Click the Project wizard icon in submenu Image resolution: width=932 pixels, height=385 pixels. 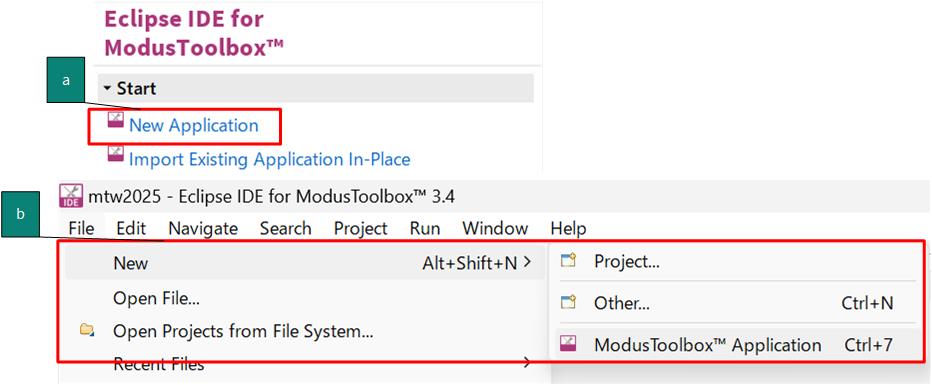569,260
